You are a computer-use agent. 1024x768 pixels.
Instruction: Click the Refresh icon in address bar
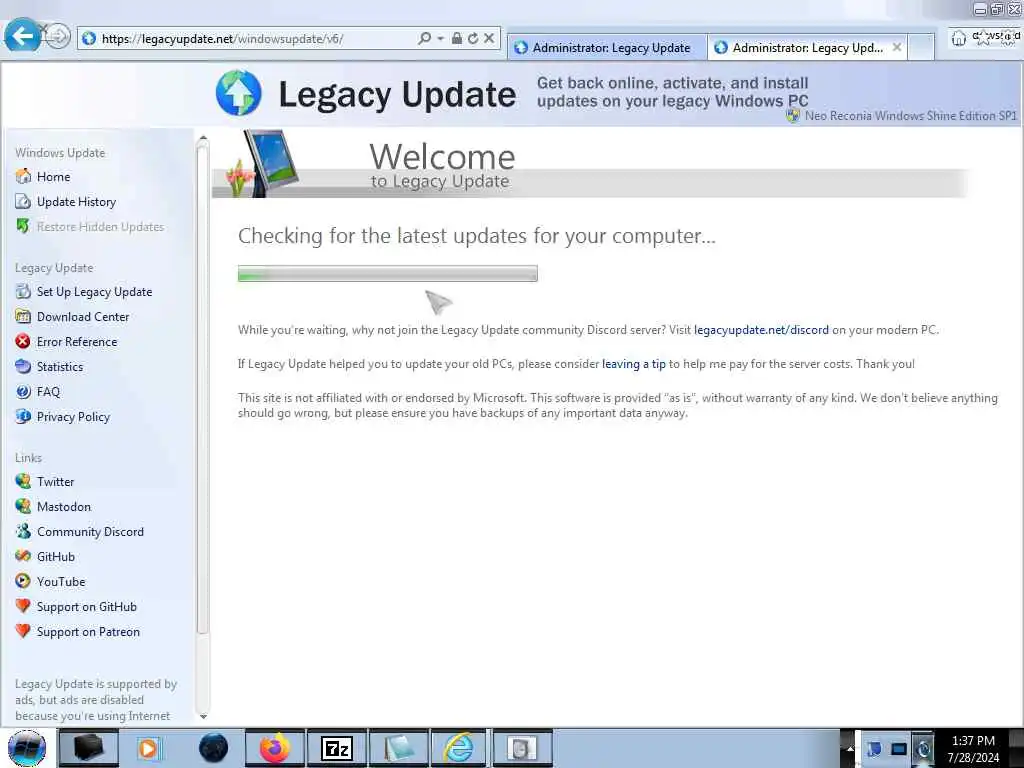473,39
